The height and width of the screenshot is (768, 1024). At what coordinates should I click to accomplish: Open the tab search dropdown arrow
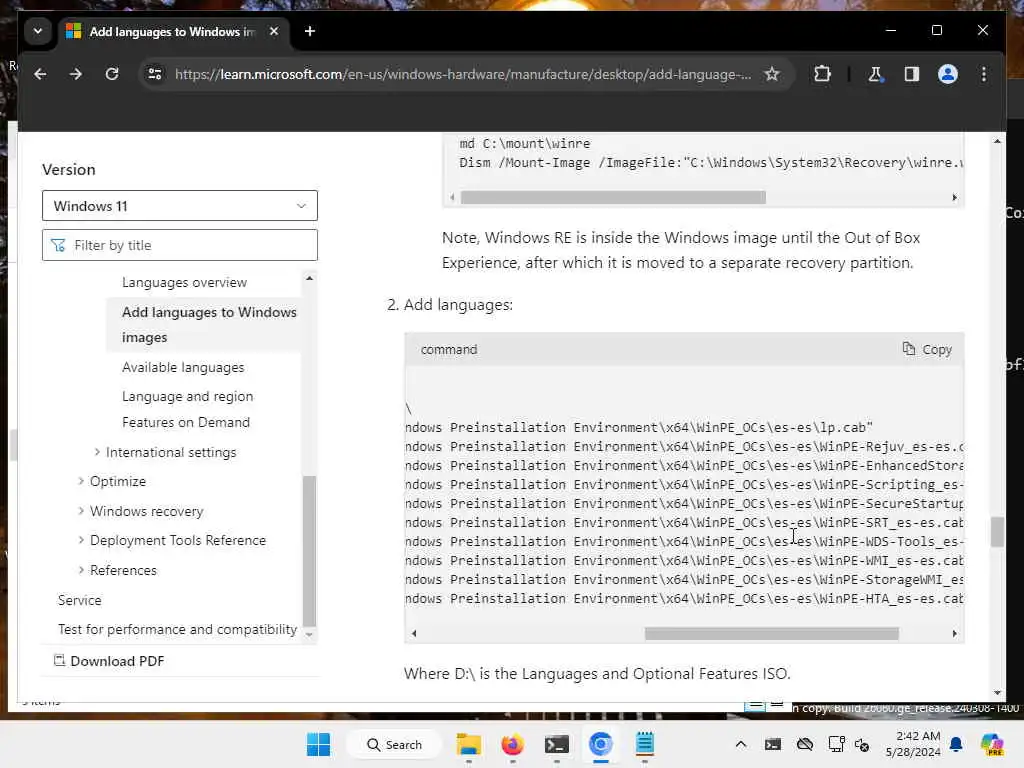(x=38, y=31)
